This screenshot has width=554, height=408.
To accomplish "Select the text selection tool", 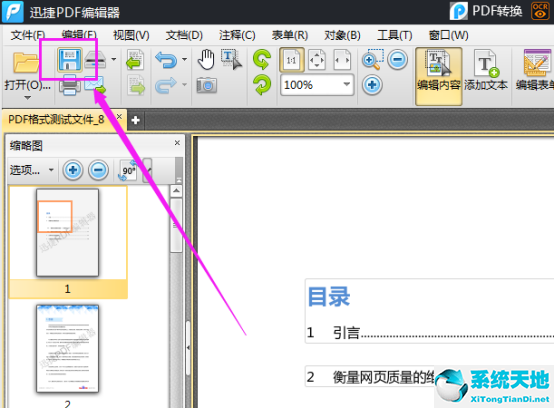I will [x=231, y=60].
